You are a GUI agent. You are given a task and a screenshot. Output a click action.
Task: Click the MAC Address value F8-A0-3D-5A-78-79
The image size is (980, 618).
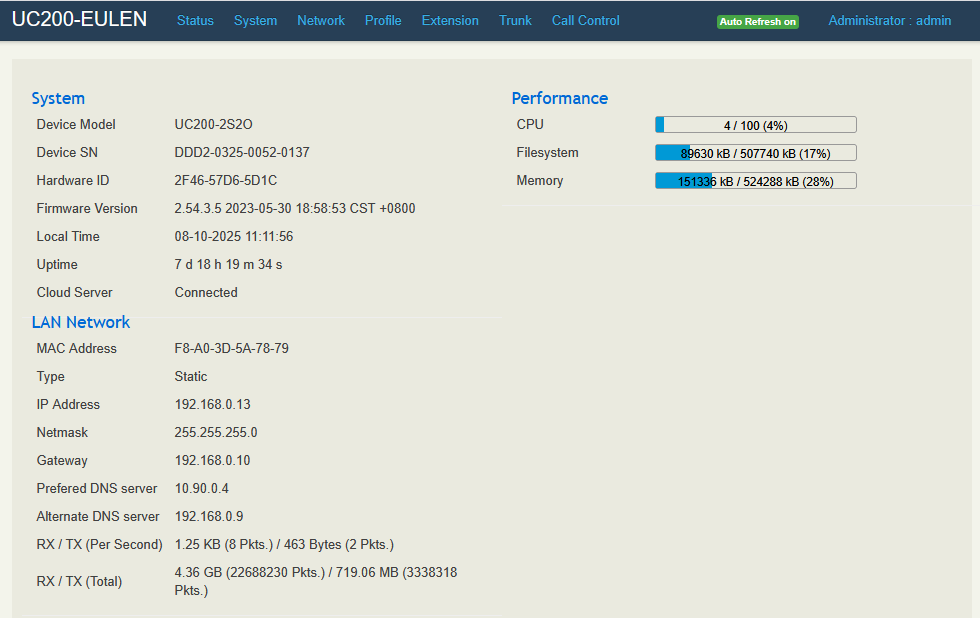[x=231, y=349]
